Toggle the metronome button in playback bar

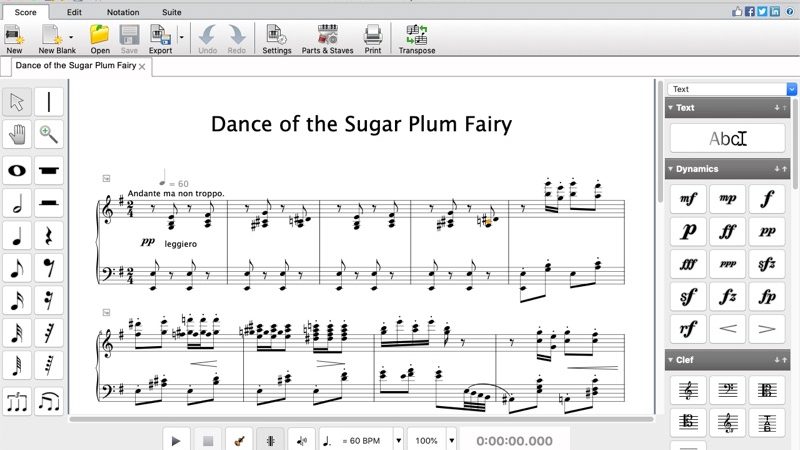tap(270, 440)
